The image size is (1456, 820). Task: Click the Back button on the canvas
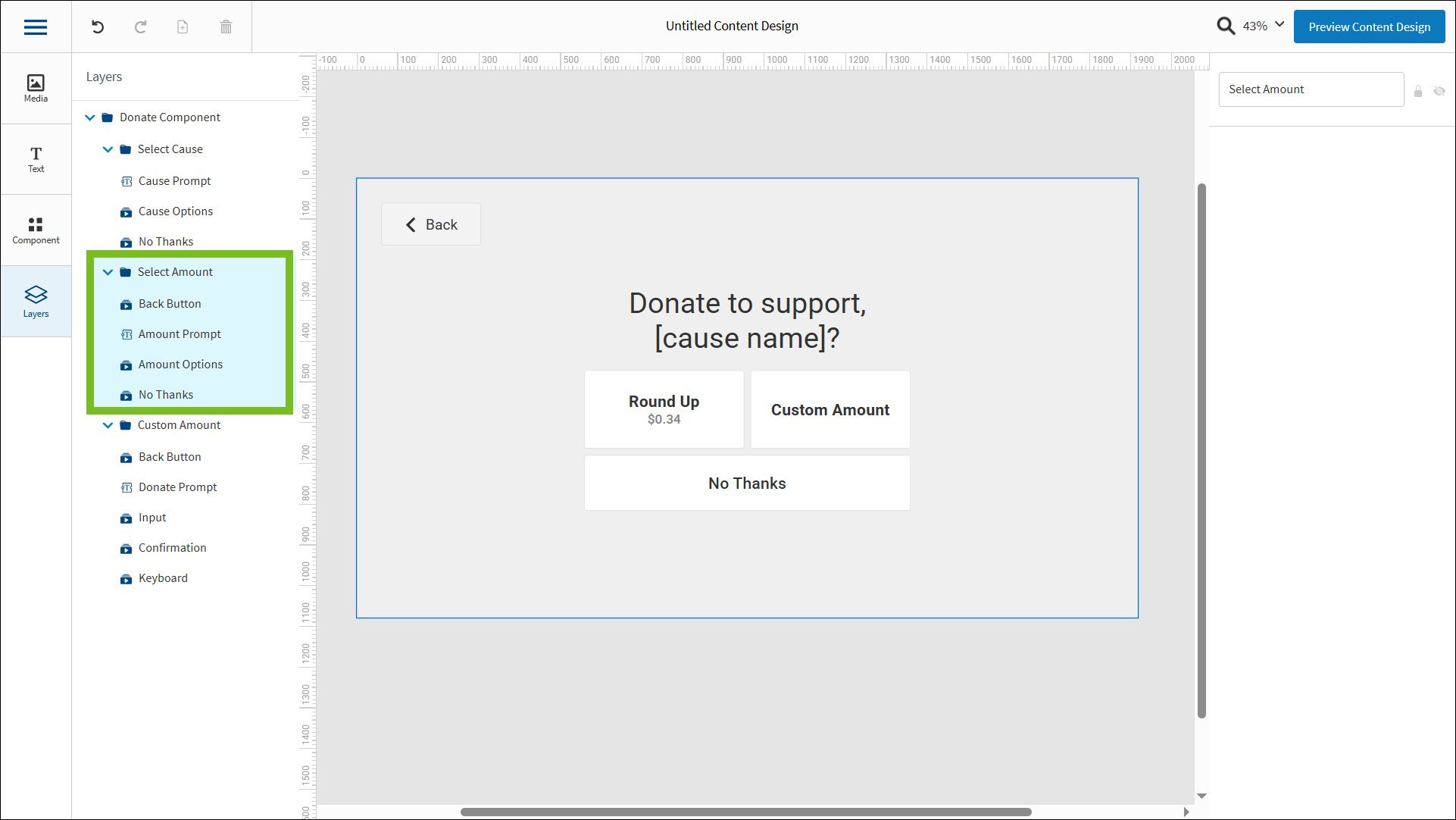430,224
